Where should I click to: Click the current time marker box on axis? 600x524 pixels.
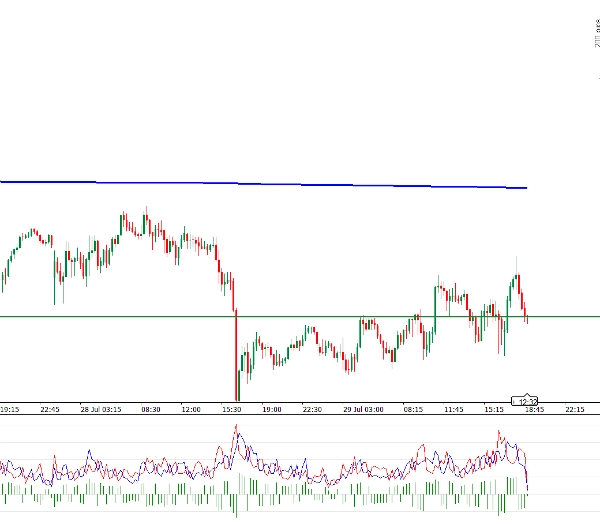526,402
